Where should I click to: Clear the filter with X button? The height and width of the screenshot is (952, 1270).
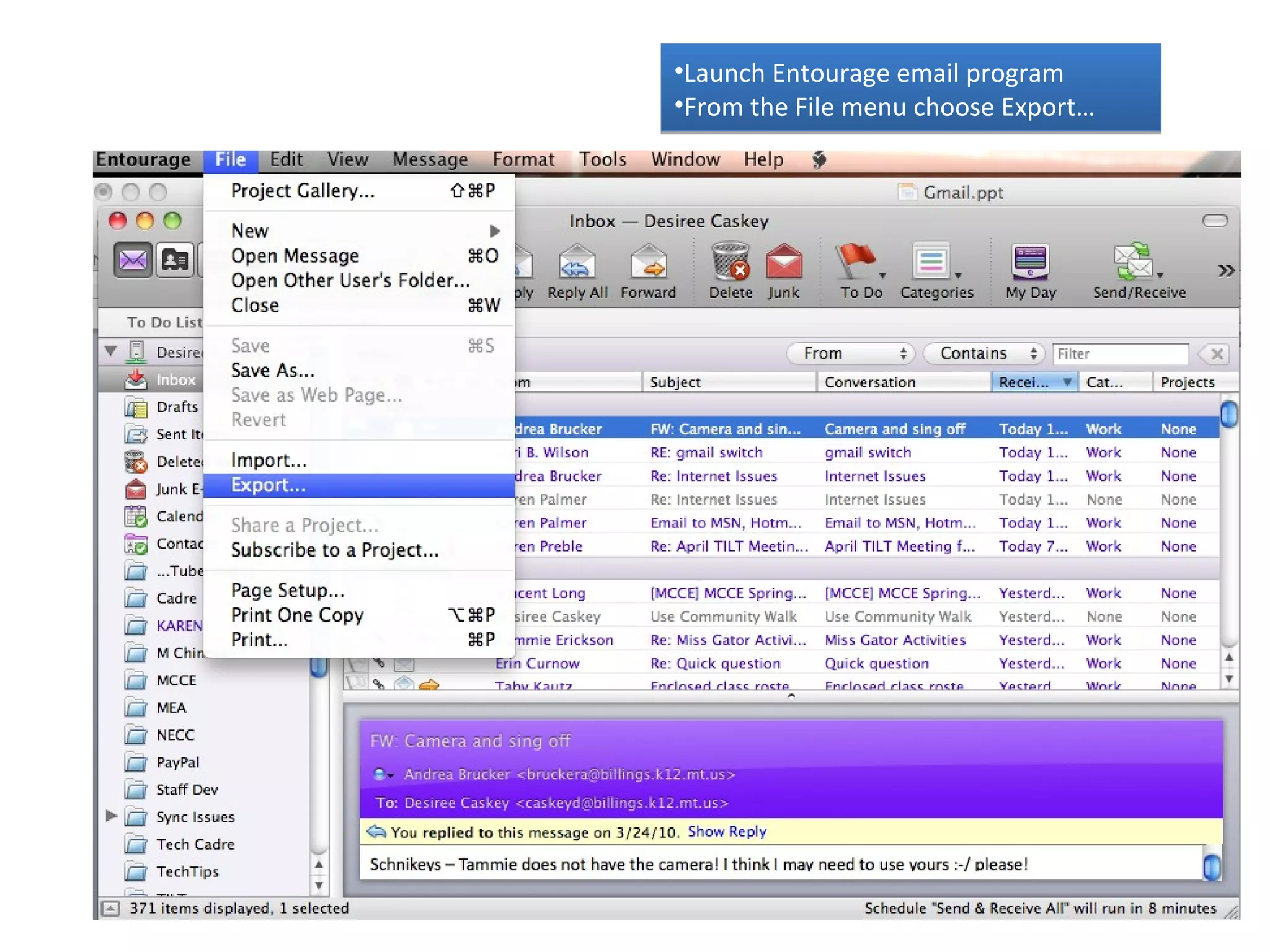point(1215,354)
